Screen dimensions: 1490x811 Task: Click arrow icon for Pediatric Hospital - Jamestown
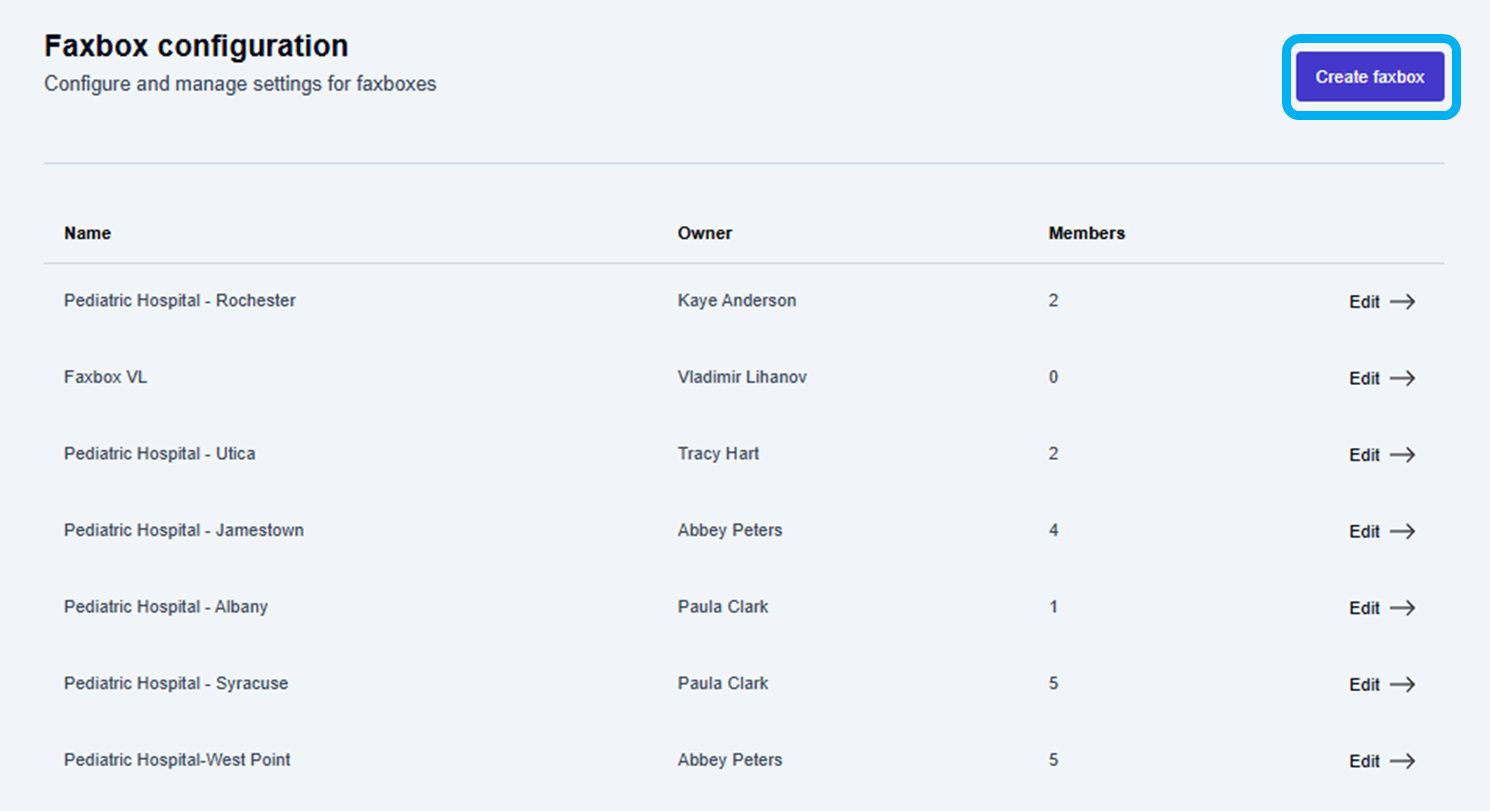(1403, 532)
